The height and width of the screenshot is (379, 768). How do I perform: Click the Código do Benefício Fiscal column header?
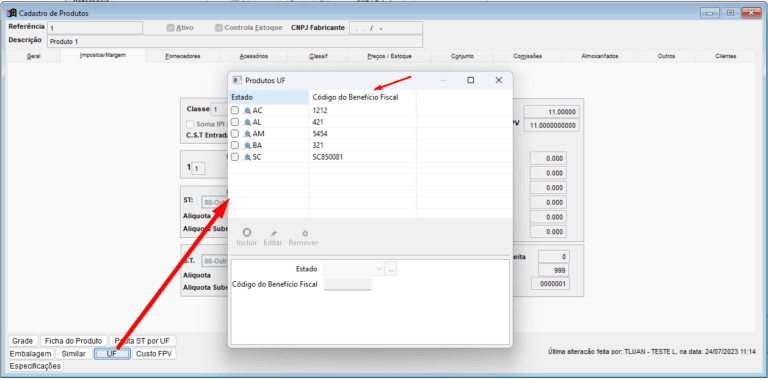pyautogui.click(x=362, y=97)
